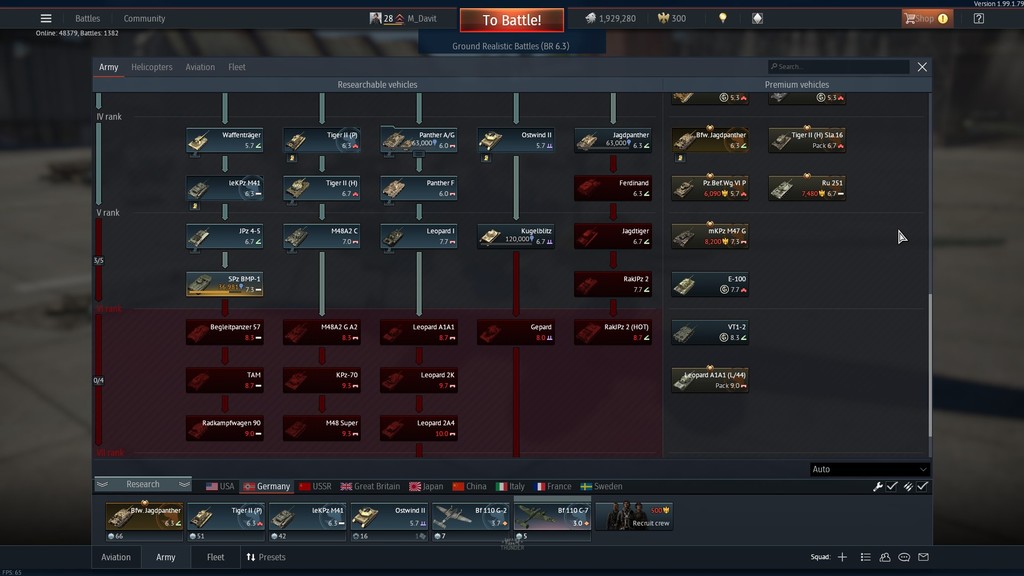Select the Sweden nation tab

pos(601,487)
